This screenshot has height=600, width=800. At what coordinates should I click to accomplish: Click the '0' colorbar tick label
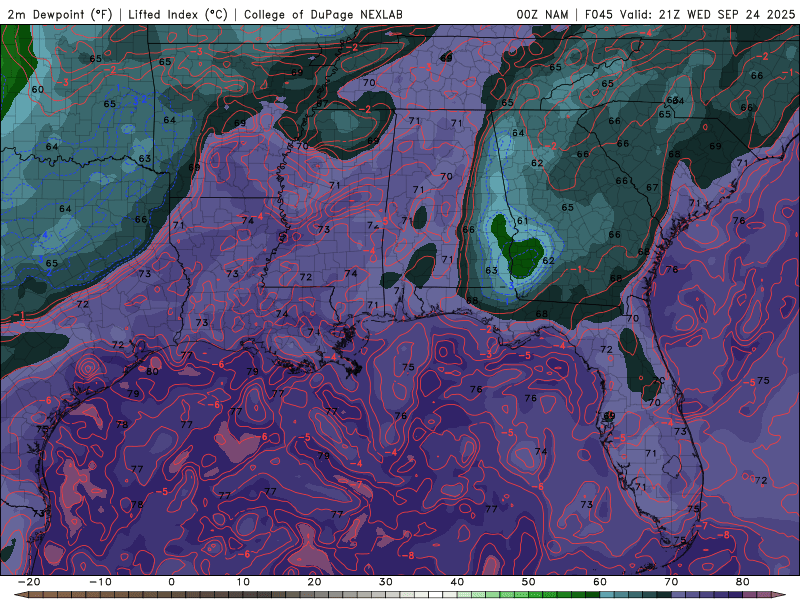(x=171, y=582)
